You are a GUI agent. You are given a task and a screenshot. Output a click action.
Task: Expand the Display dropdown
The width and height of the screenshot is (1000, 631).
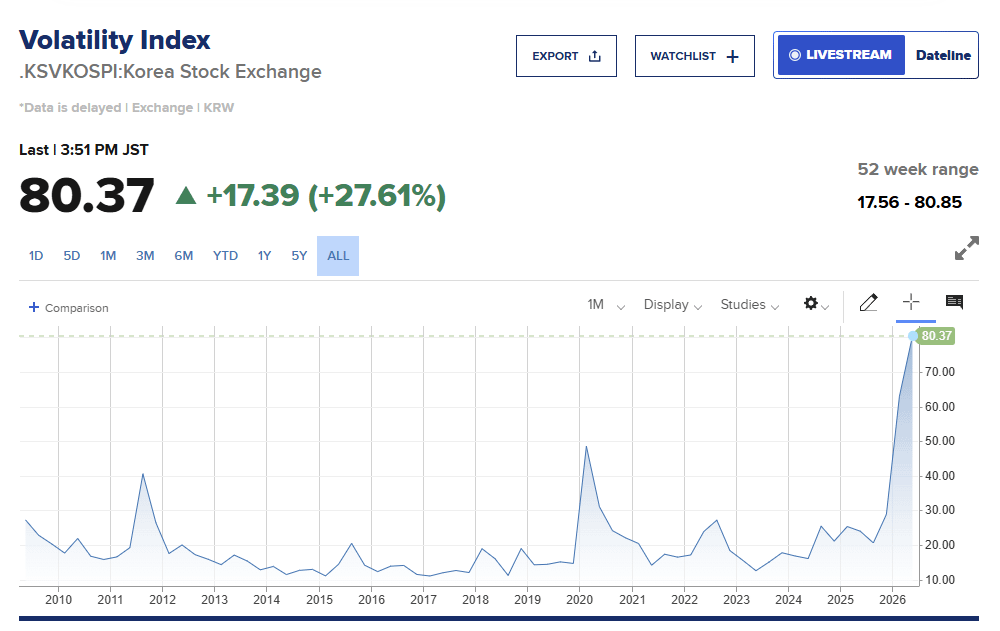pos(672,305)
